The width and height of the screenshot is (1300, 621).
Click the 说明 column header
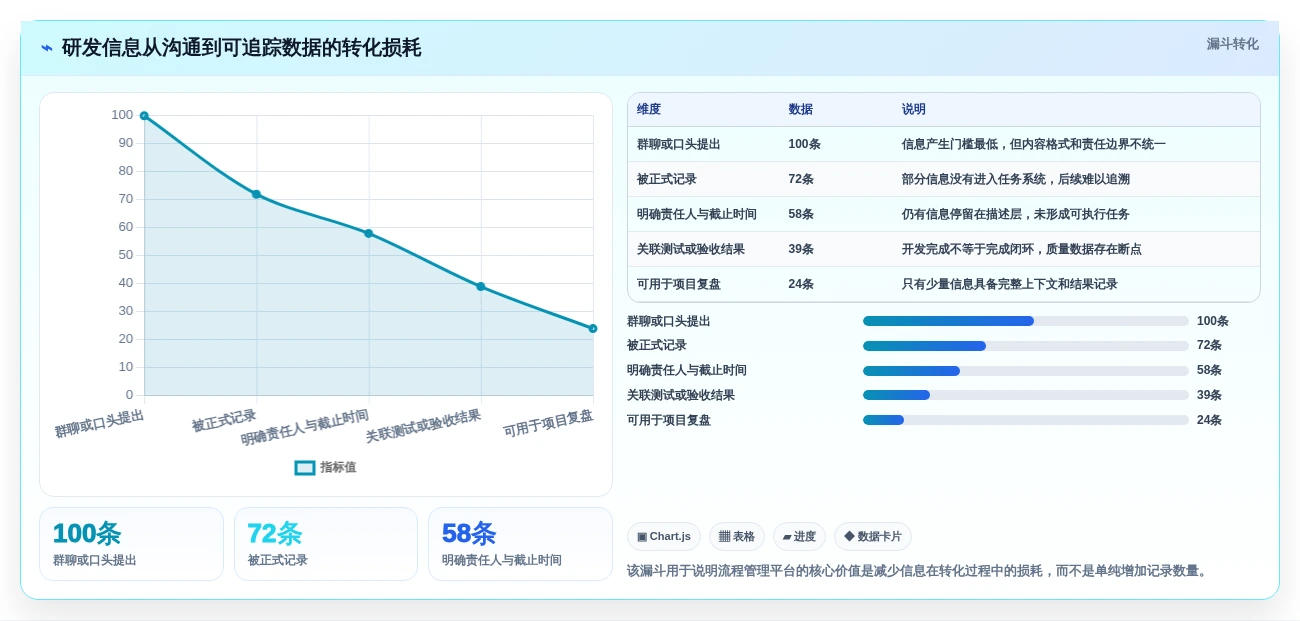tap(914, 109)
